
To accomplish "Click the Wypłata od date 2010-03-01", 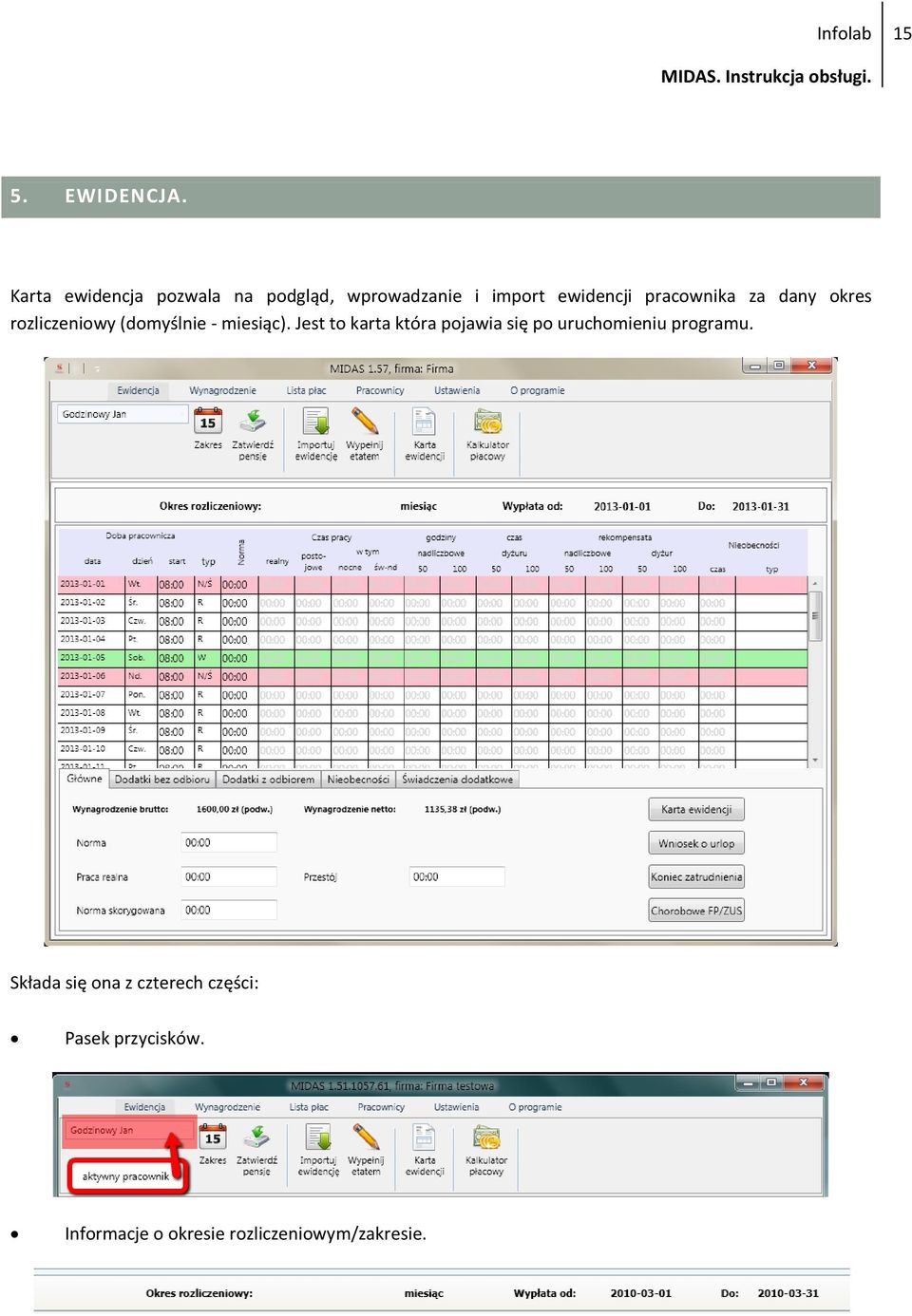I will coord(640,1293).
